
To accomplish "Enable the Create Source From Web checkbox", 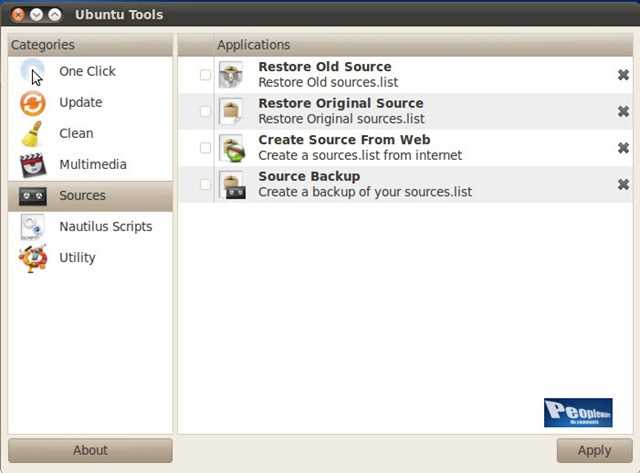I will (x=205, y=148).
